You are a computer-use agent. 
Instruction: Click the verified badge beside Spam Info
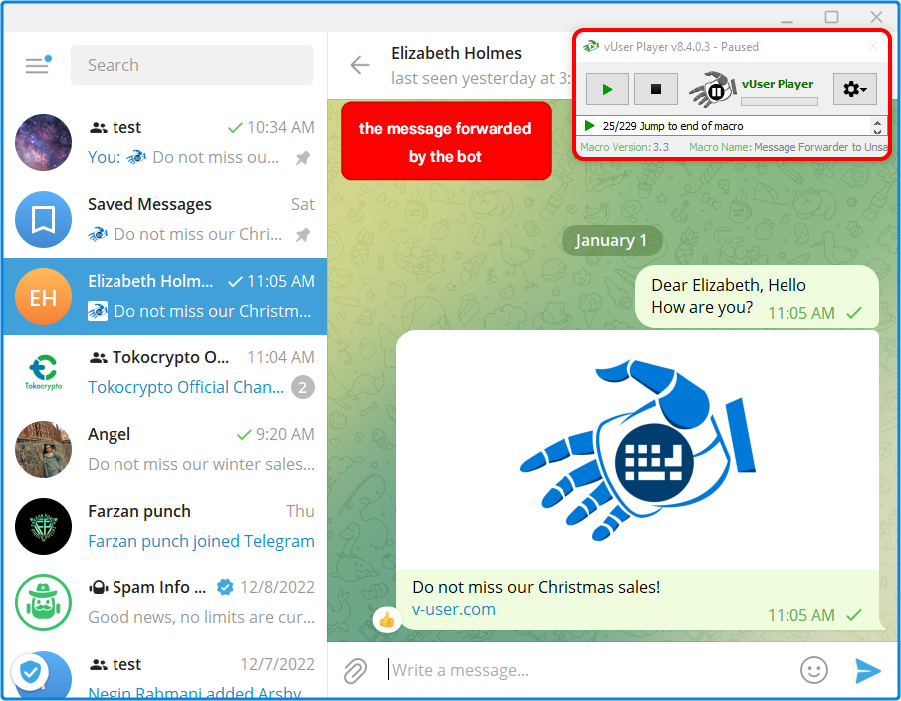click(x=225, y=587)
